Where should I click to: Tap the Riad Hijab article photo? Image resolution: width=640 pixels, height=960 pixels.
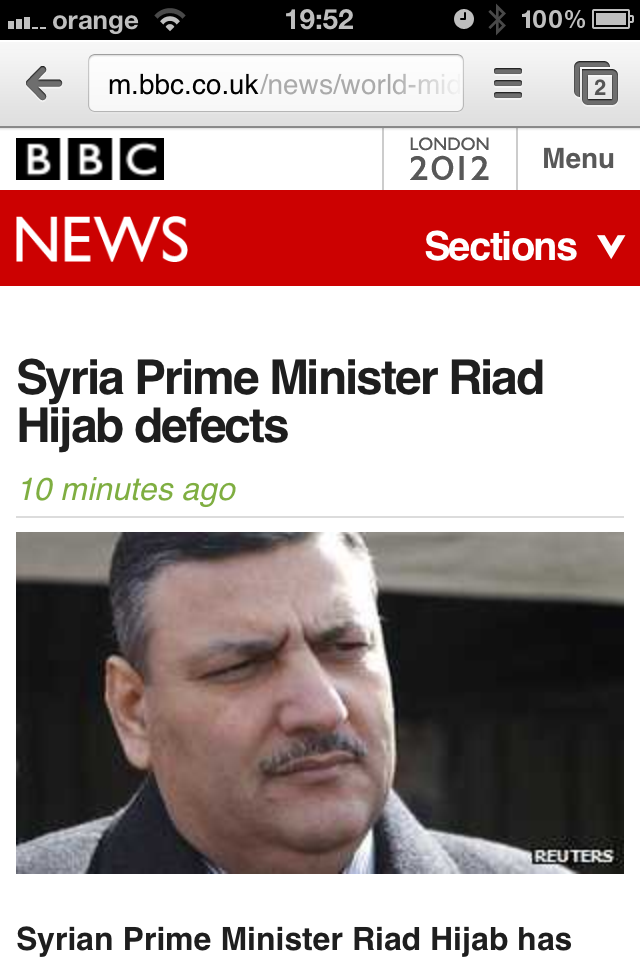320,703
